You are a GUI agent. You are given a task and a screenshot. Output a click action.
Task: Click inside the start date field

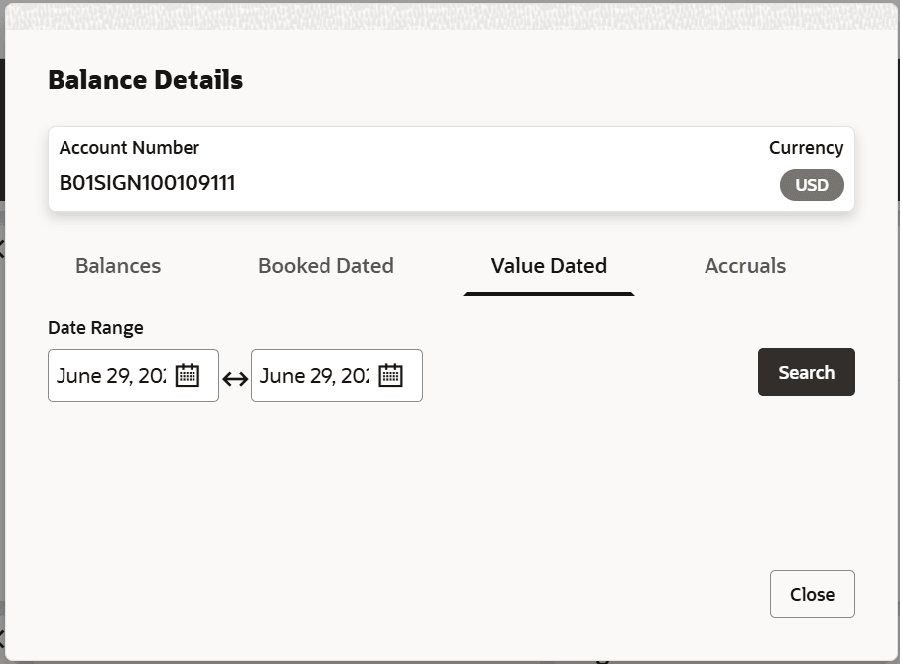click(x=111, y=375)
